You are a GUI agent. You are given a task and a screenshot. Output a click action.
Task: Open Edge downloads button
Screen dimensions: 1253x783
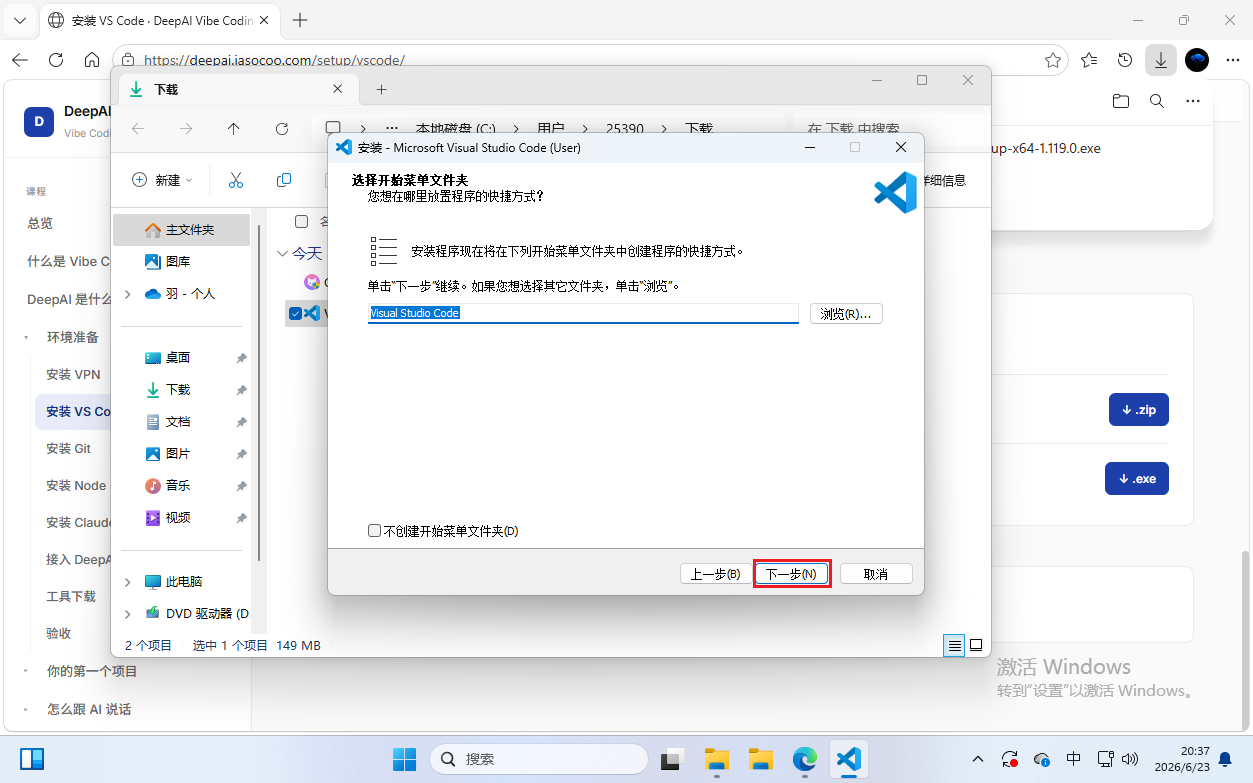(1160, 60)
